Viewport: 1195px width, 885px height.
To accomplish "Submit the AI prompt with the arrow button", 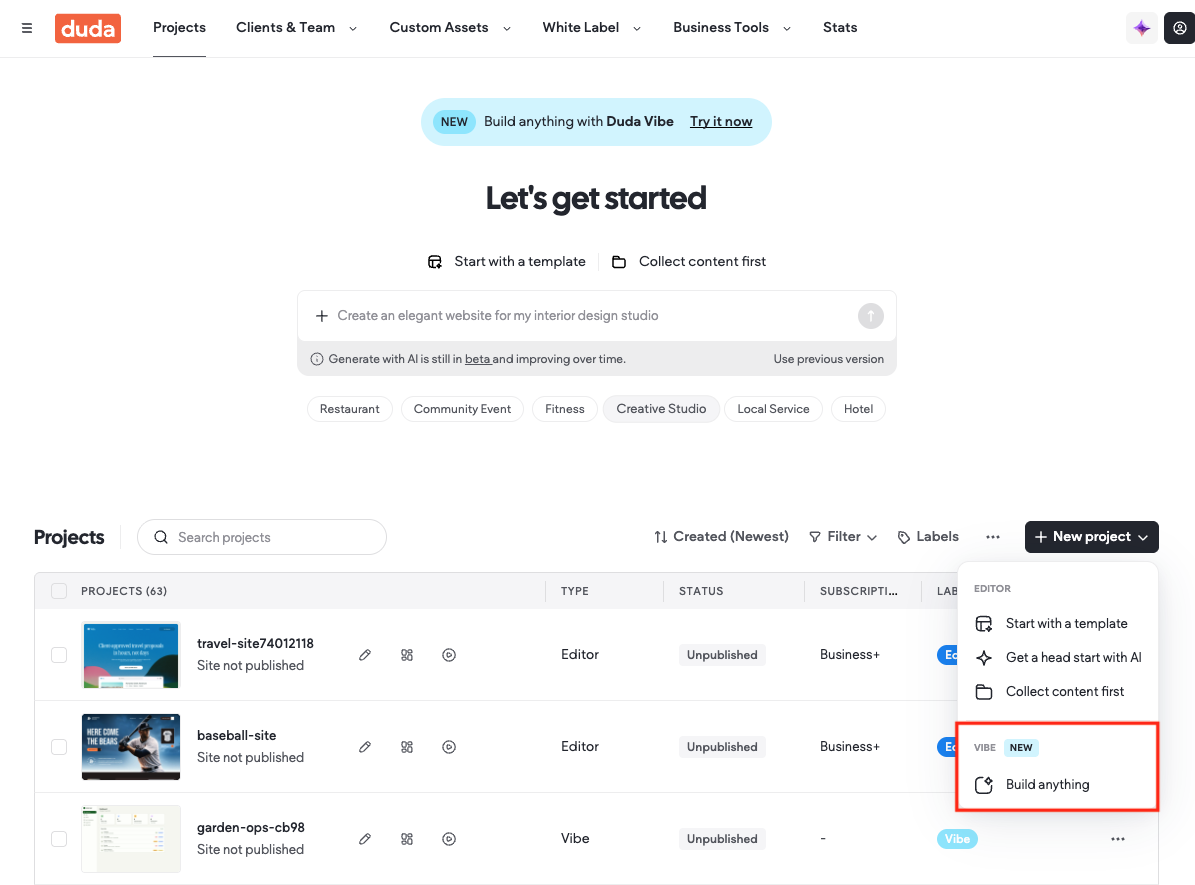I will click(x=870, y=316).
